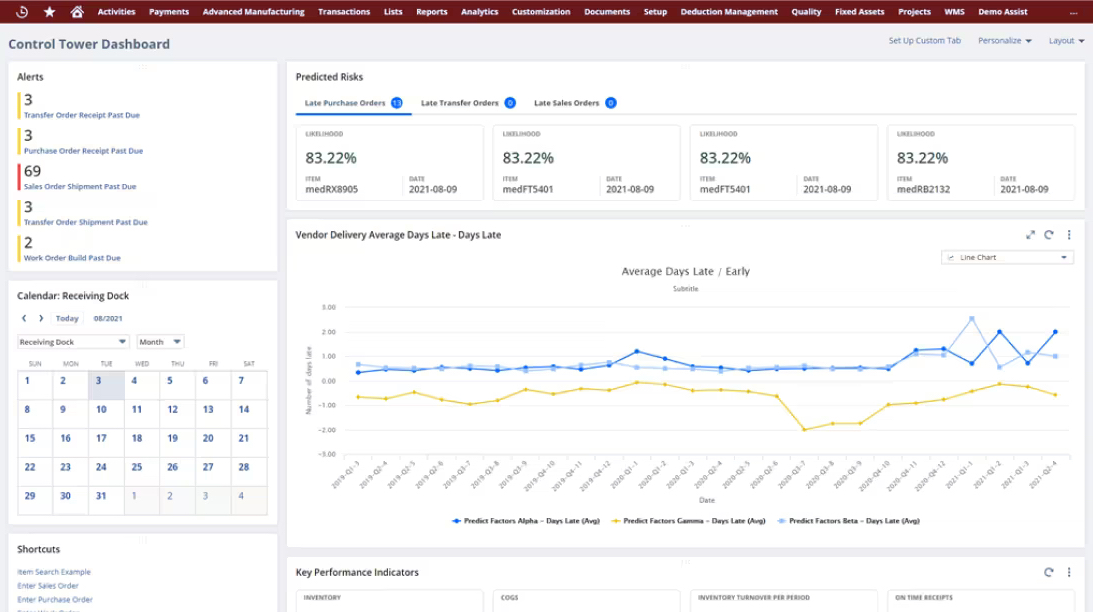Open the Line Chart type dropdown
Image resolution: width=1093 pixels, height=612 pixels.
(1008, 257)
